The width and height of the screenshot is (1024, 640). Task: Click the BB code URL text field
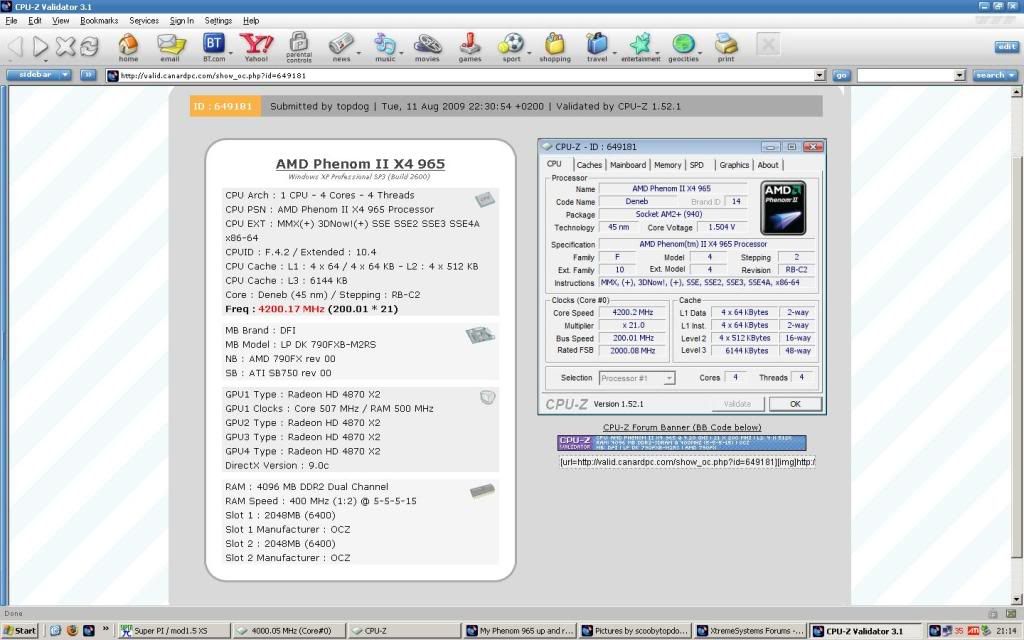(687, 462)
